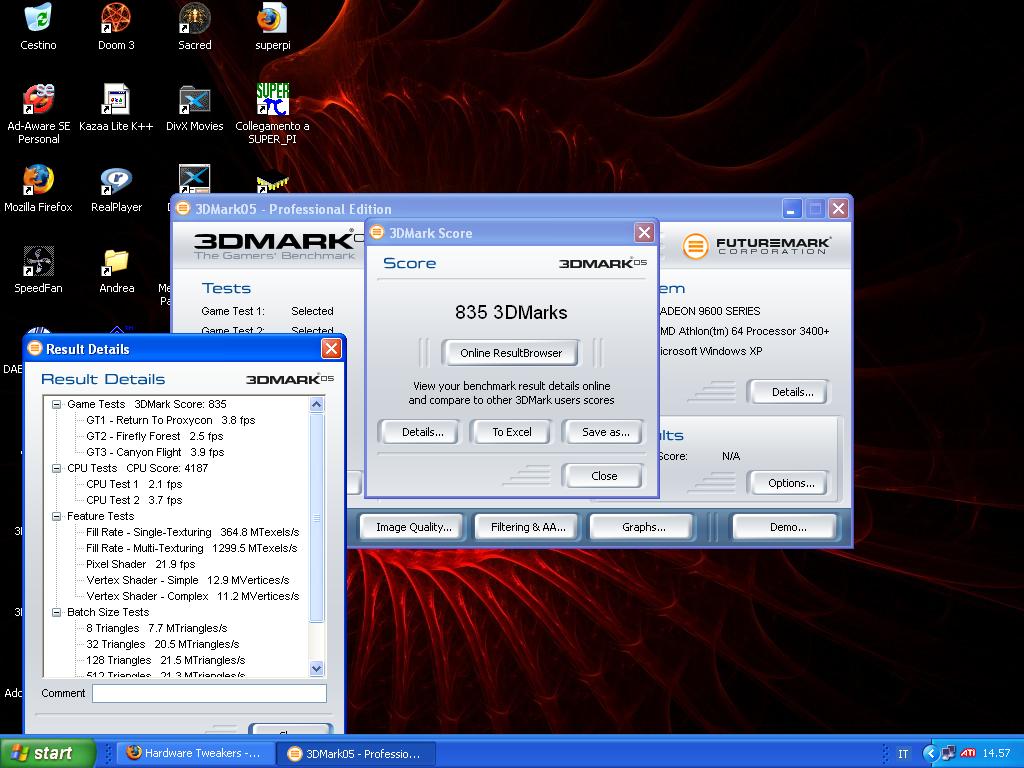Click the ATI tray icon

(968, 753)
